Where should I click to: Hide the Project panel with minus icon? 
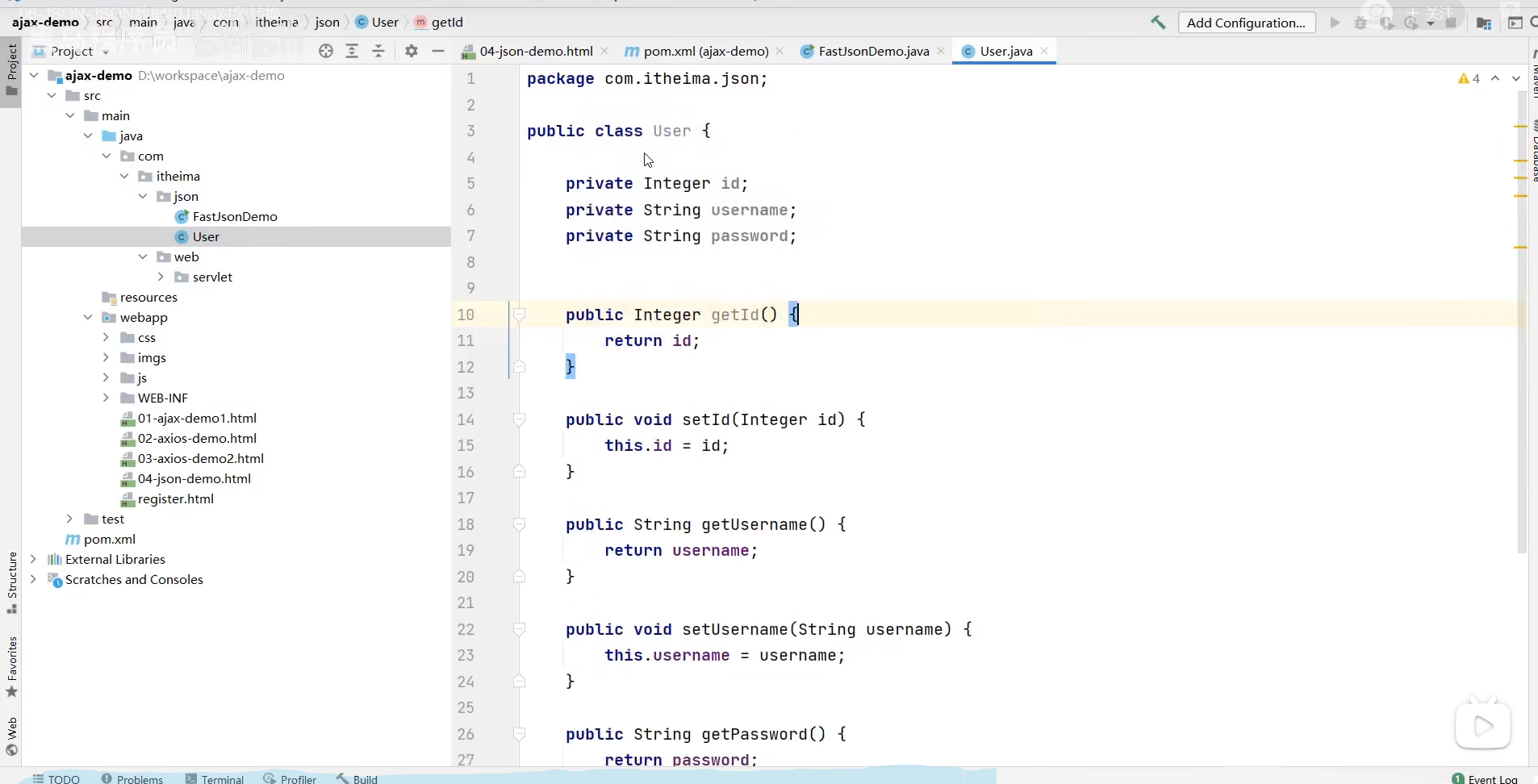coord(438,51)
